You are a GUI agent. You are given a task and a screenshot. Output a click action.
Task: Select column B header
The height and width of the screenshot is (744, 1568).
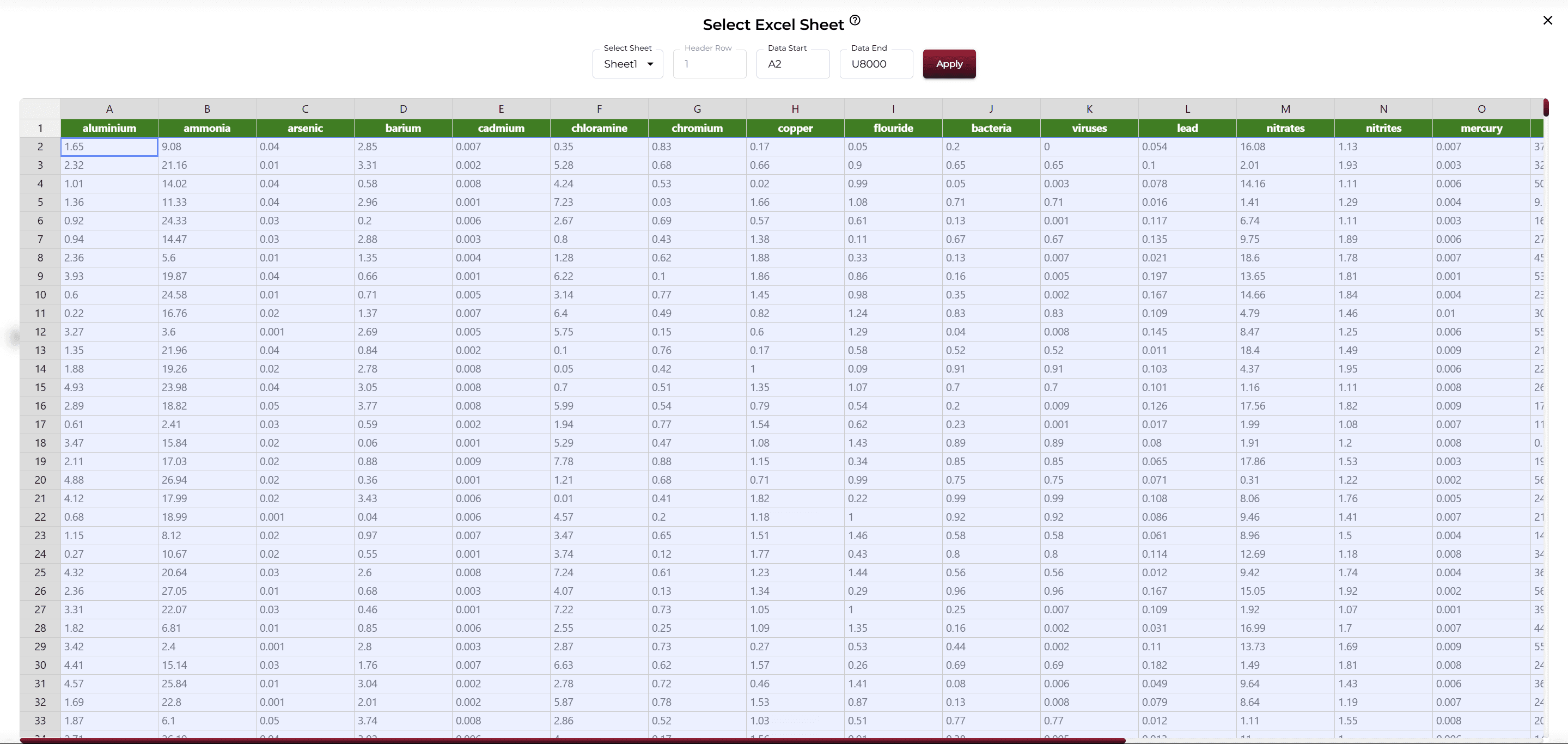point(208,109)
